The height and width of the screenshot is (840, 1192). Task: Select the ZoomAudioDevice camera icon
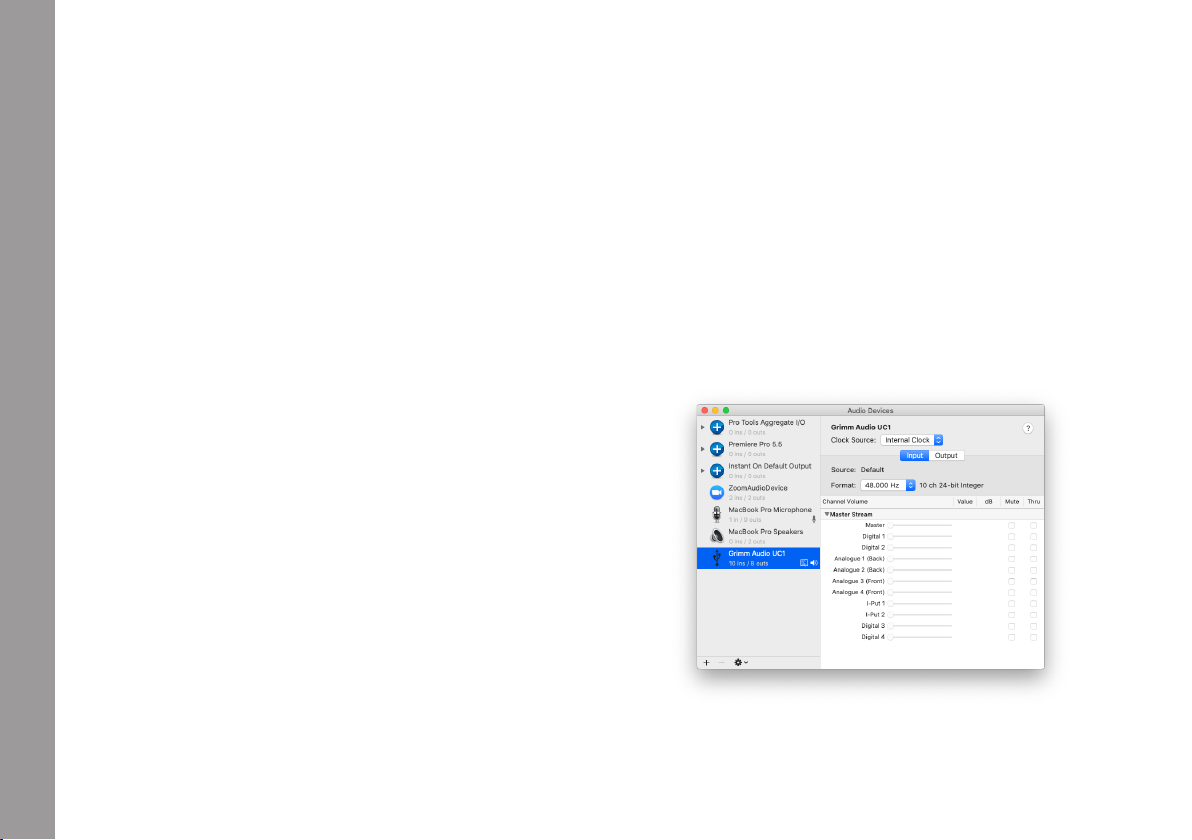coord(716,493)
